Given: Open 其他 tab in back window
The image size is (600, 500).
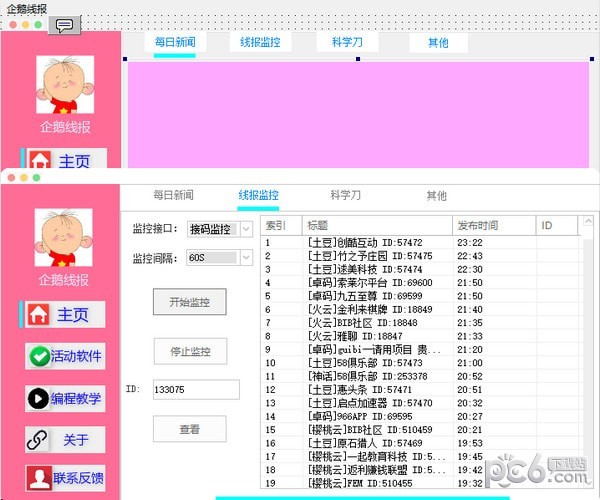Looking at the screenshot, I should pyautogui.click(x=439, y=42).
